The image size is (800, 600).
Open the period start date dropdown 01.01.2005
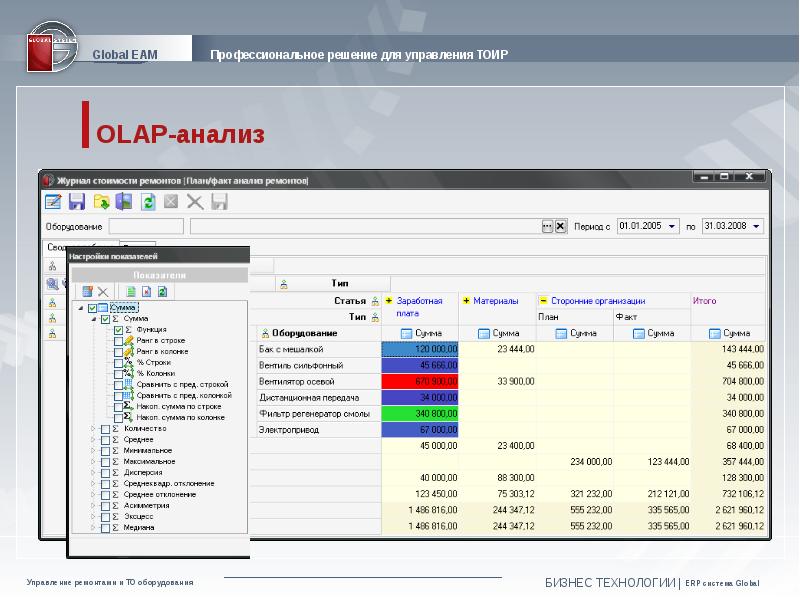pos(672,227)
